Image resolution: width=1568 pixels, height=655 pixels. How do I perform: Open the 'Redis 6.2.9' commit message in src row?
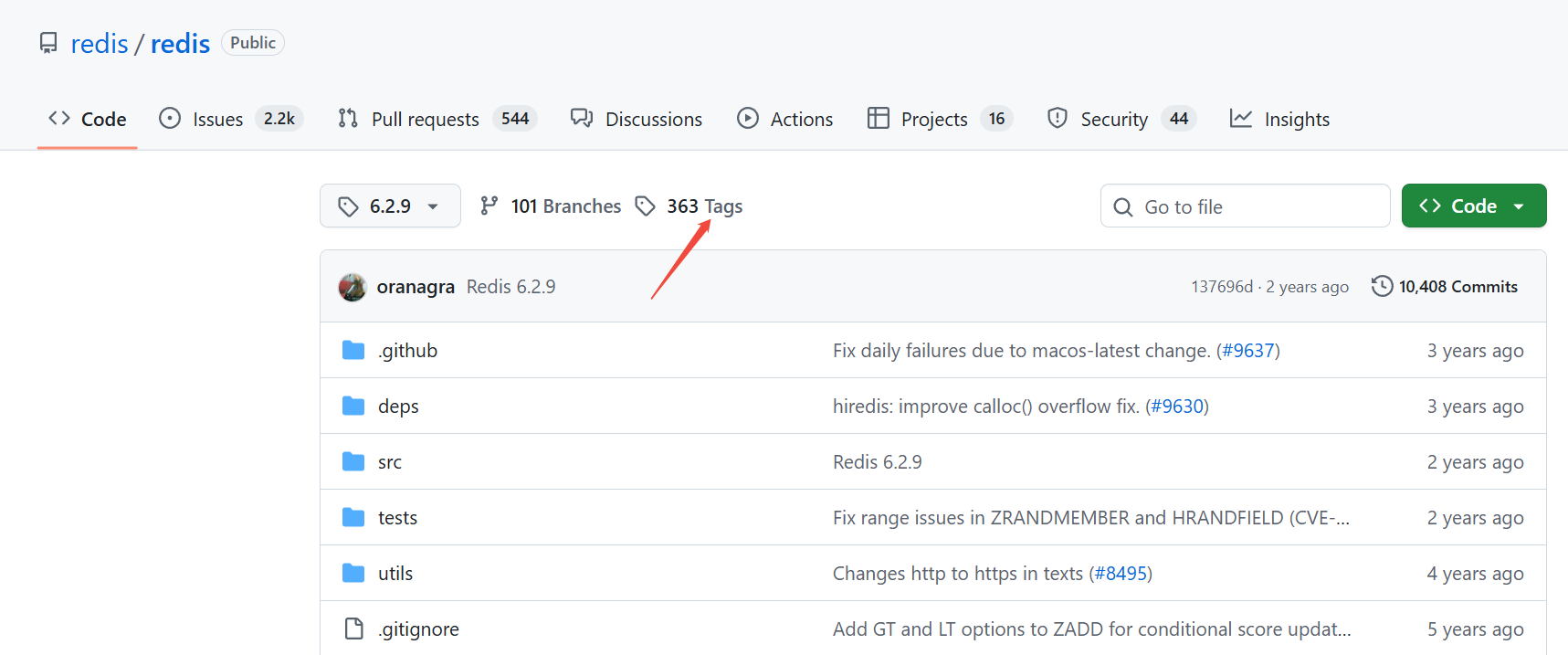878,462
